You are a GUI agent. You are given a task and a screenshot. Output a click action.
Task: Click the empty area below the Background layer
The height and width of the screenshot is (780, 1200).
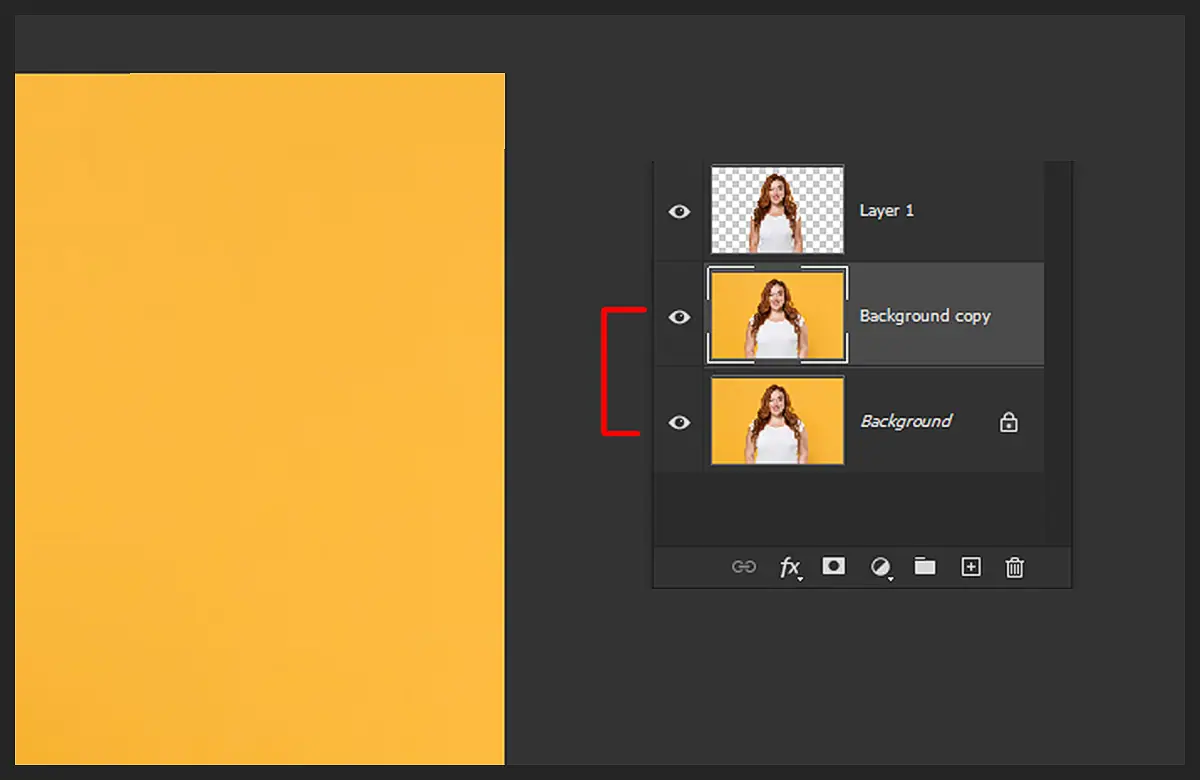pos(848,508)
